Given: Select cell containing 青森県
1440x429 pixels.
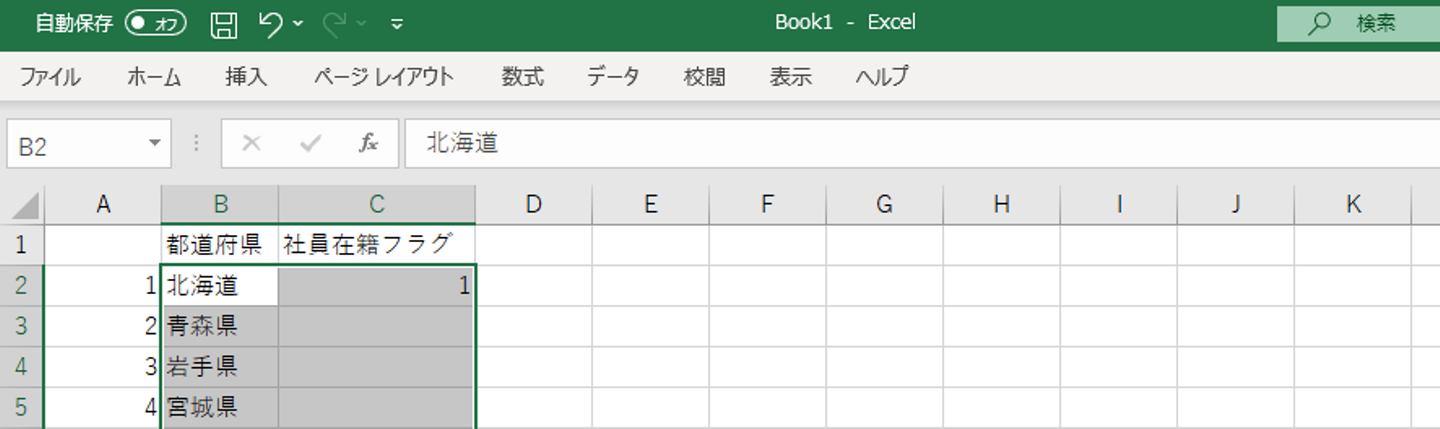Looking at the screenshot, I should tap(220, 326).
